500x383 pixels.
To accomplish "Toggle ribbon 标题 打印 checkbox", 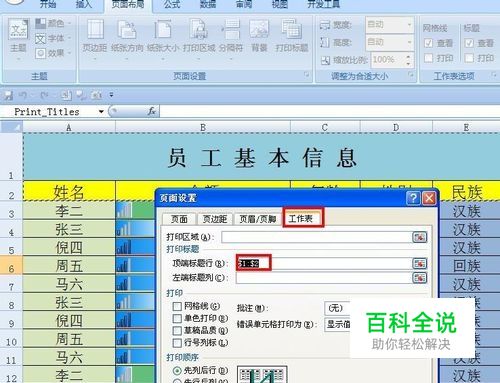I will (469, 58).
